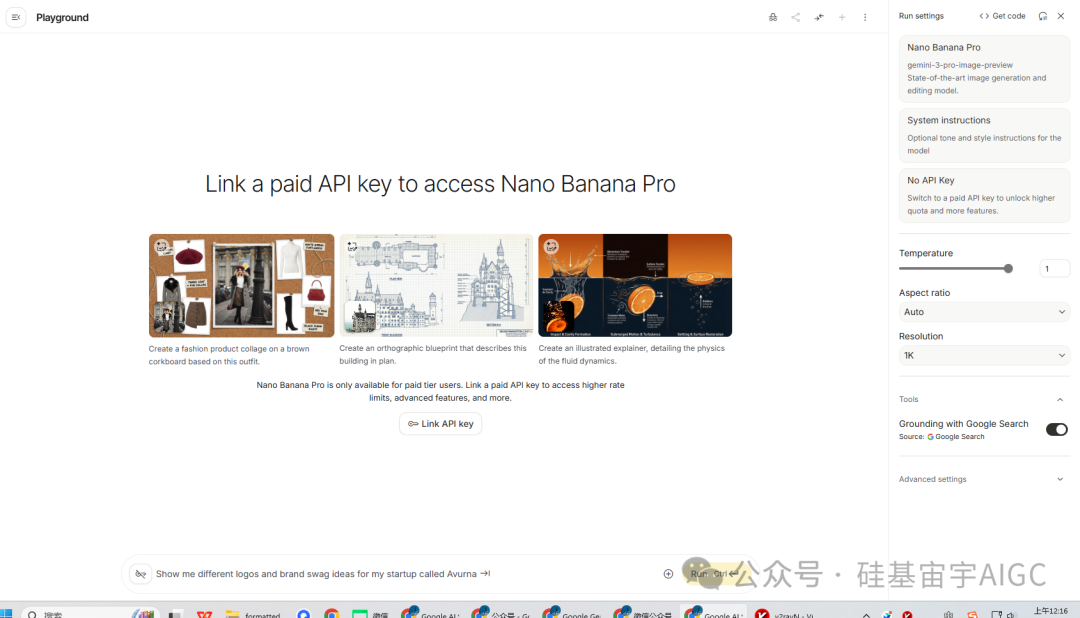Collapse the left navigation menu icon
The height and width of the screenshot is (618, 1080).
point(16,17)
